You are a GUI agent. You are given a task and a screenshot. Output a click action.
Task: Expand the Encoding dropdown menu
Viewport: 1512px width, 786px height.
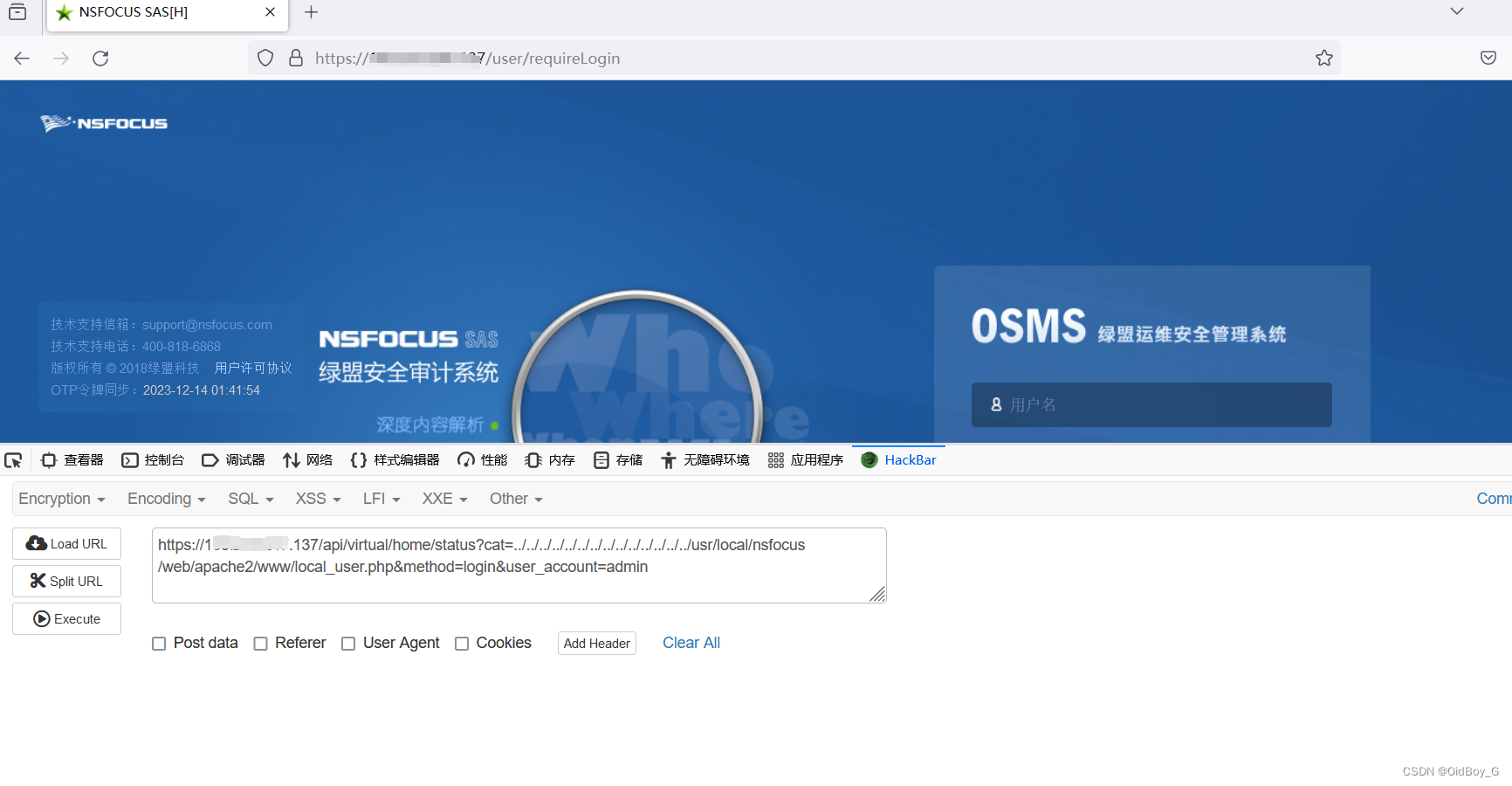coord(167,499)
